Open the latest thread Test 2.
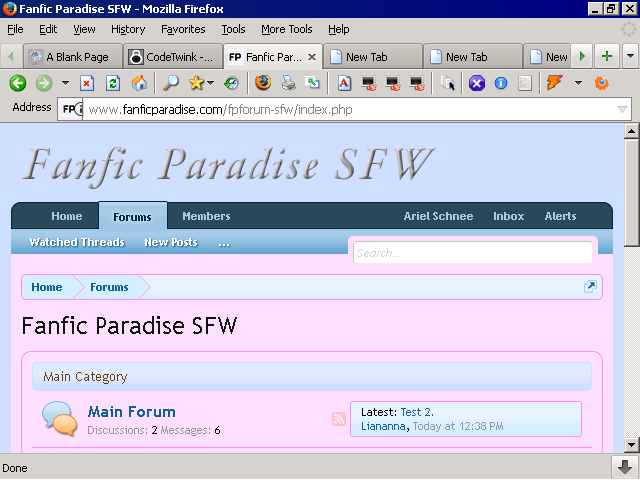The image size is (640, 480). 417,412
